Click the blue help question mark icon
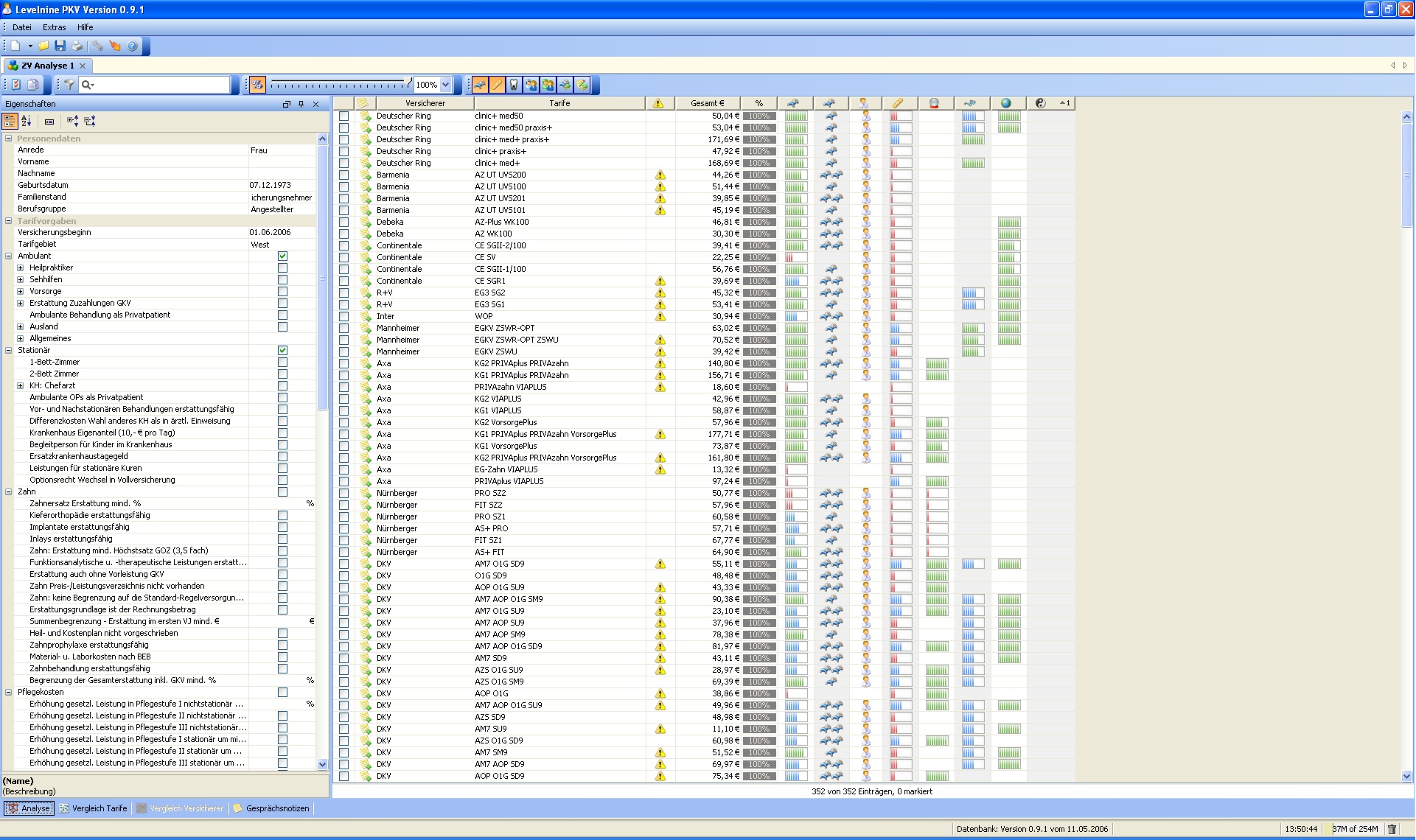1416x840 pixels. [133, 46]
